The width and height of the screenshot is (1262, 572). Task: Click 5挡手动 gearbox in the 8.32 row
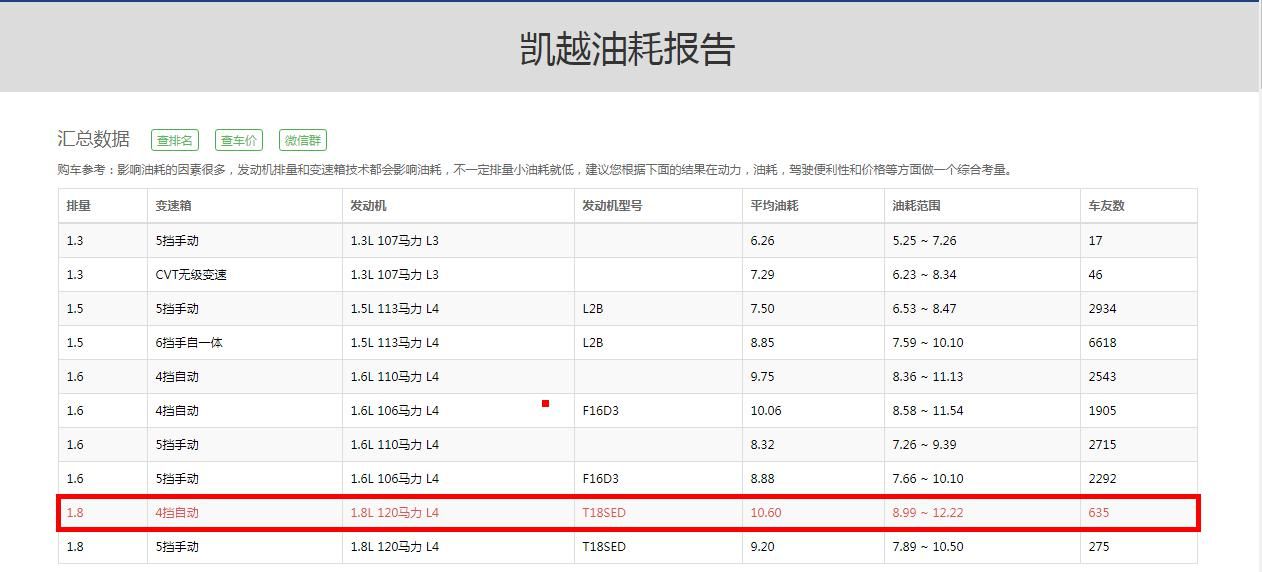[x=177, y=444]
